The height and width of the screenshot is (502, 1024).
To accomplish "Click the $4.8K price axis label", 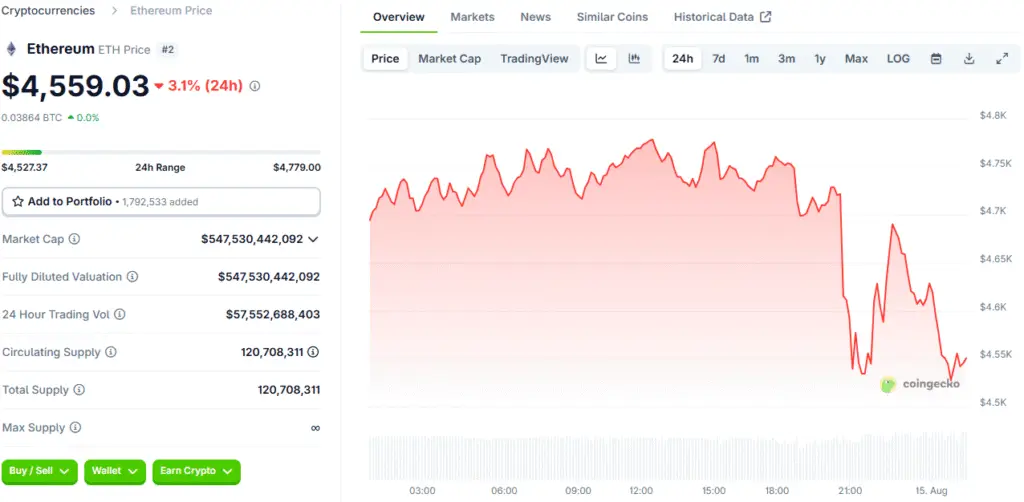I will 992,116.
